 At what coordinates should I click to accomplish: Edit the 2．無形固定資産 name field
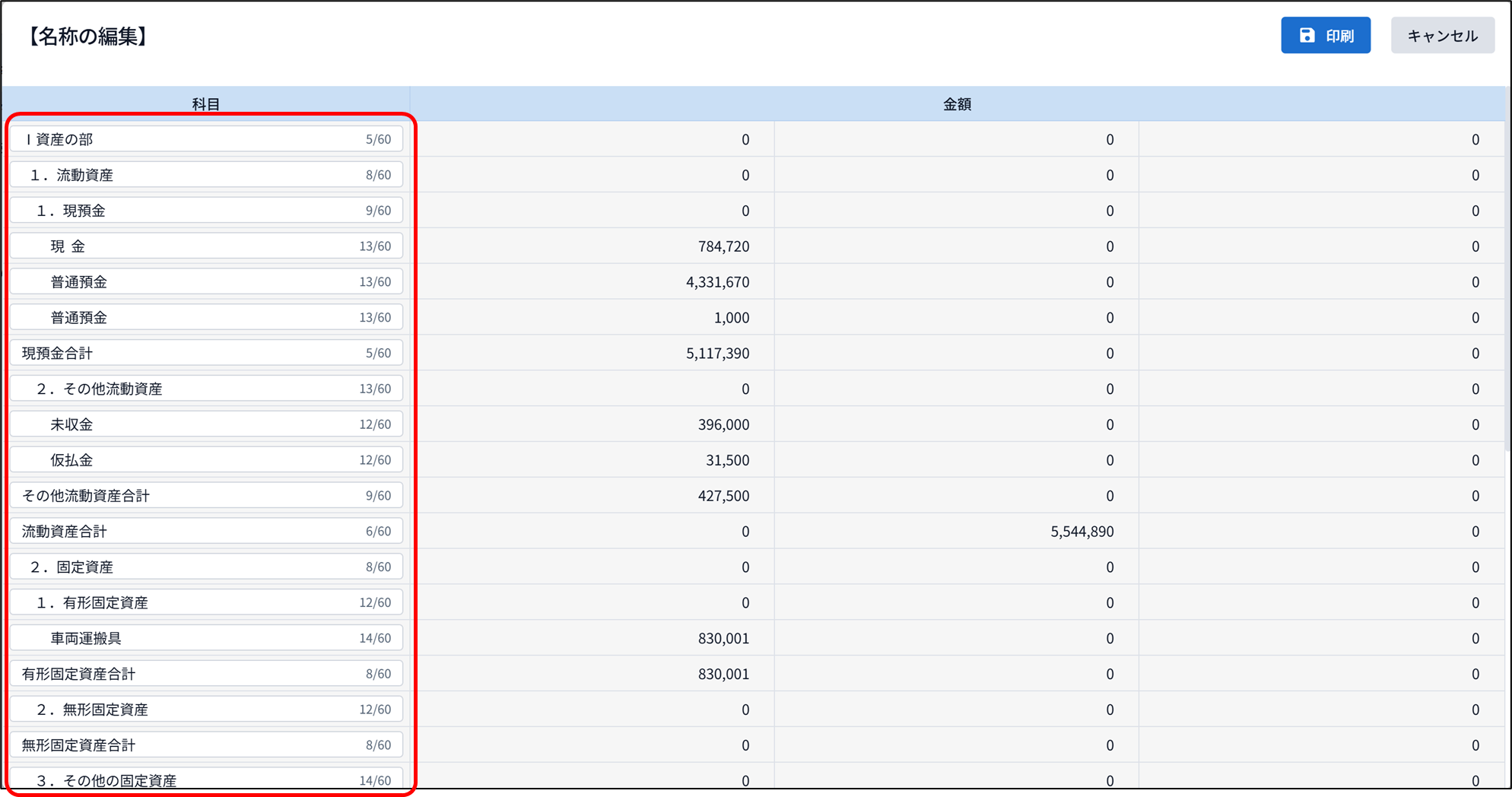pos(206,710)
